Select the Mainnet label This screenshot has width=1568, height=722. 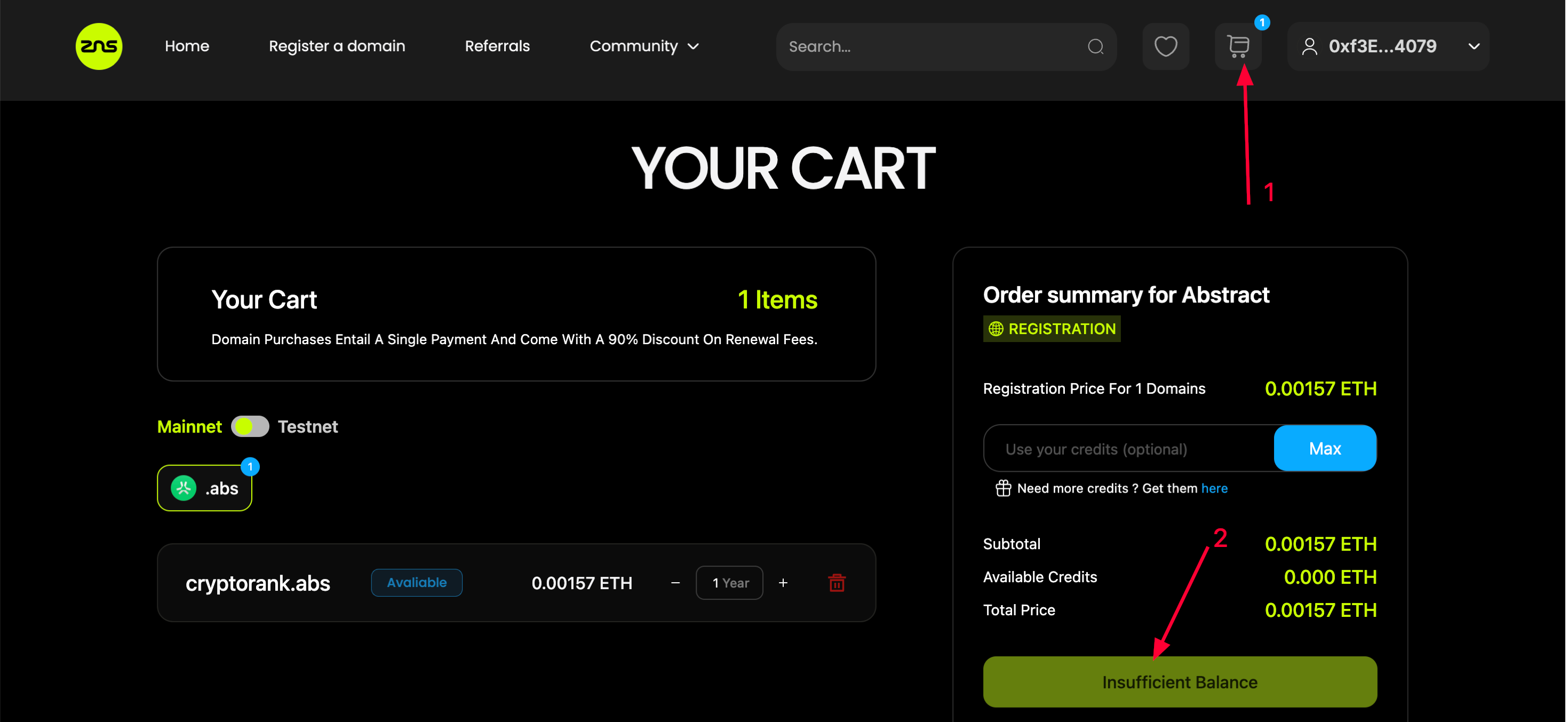[x=189, y=427]
